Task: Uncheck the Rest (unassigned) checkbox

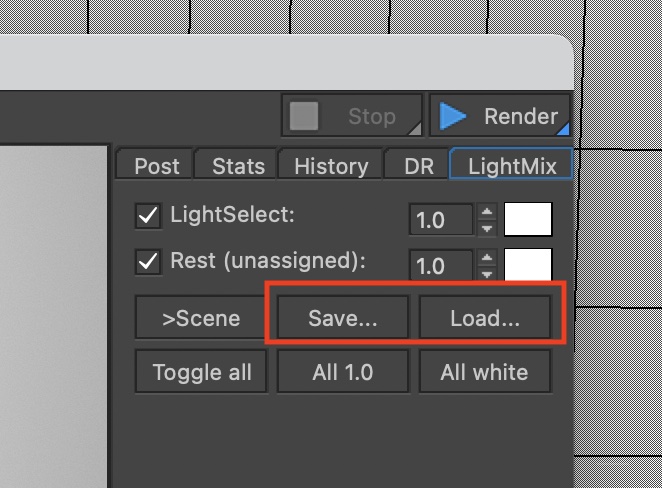Action: pos(149,262)
